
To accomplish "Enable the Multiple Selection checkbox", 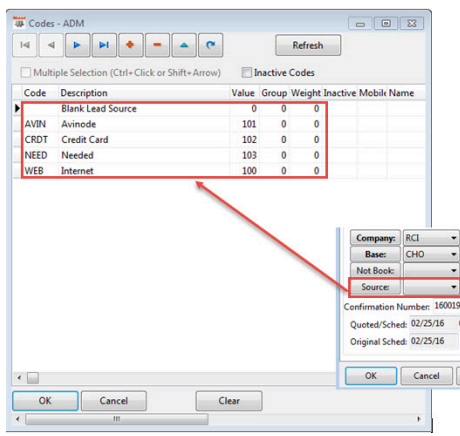I will (26, 72).
